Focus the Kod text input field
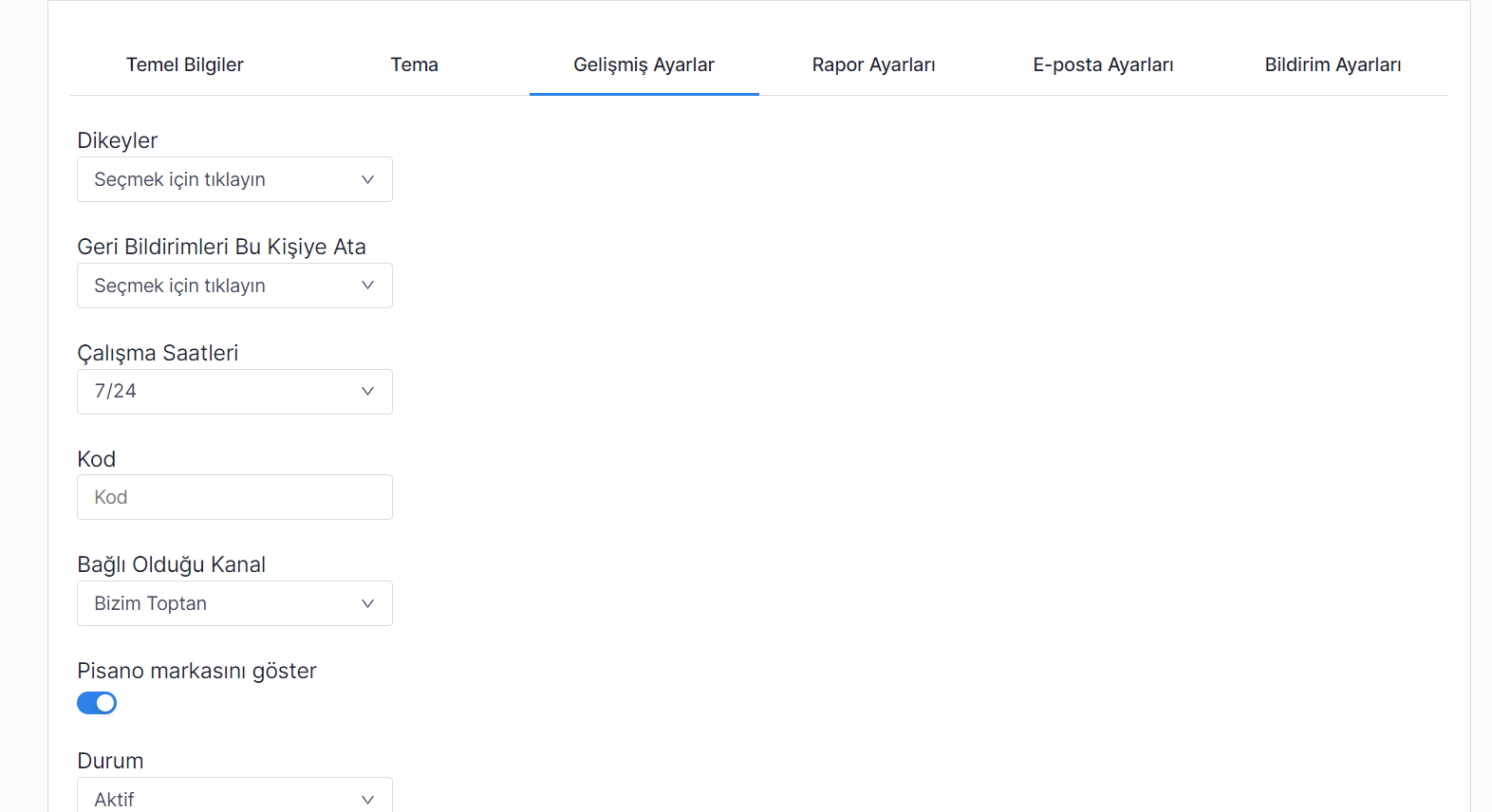Screen dimensions: 1492x812 [x=234, y=498]
